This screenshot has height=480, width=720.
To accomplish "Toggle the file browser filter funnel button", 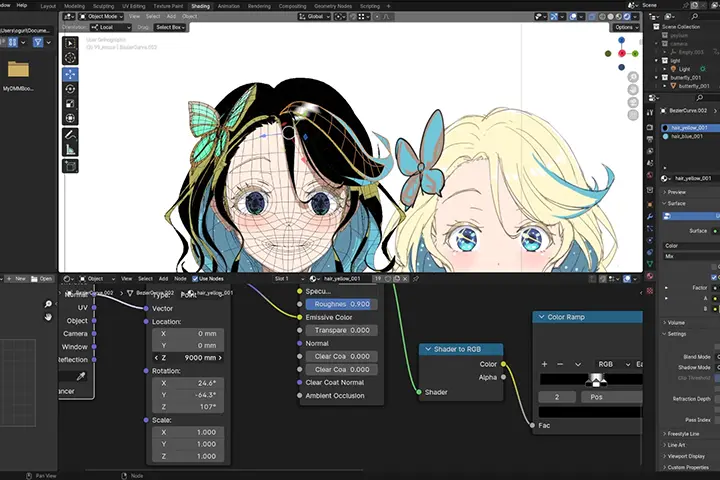I will click(x=38, y=42).
